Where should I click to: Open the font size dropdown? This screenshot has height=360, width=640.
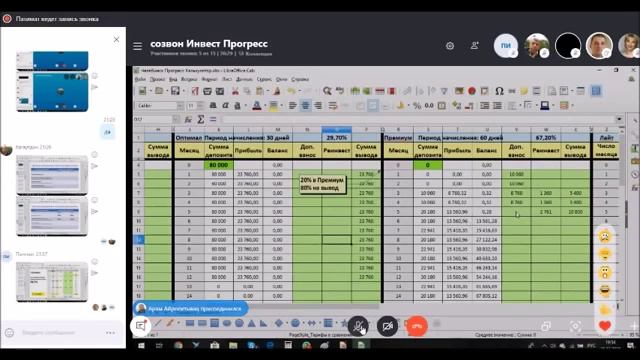click(x=200, y=106)
